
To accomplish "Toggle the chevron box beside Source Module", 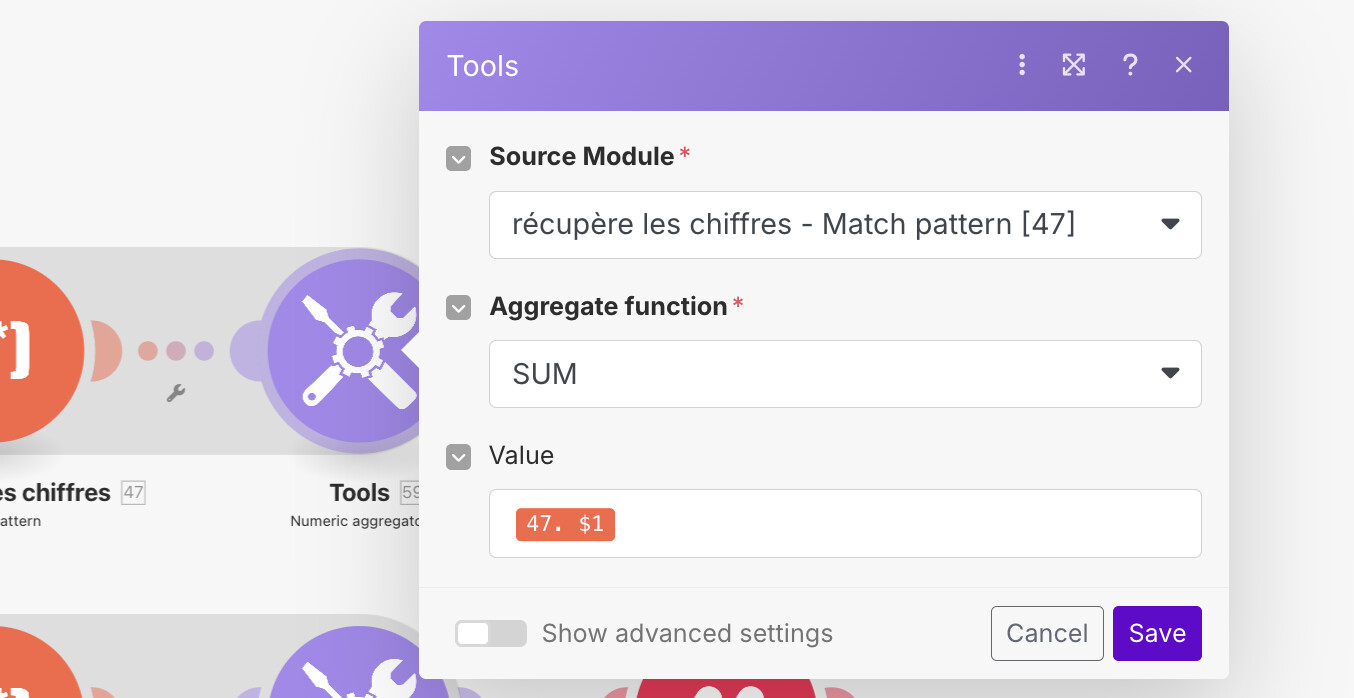I will point(458,158).
